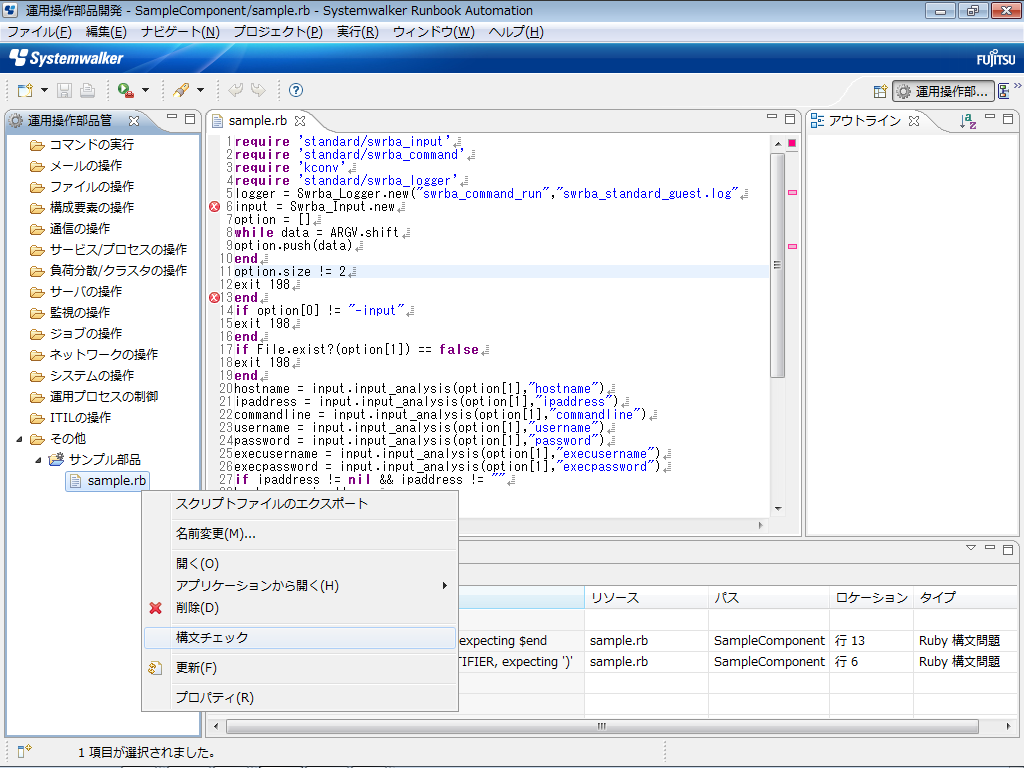Click the Forward navigation arrow icon

point(259,91)
